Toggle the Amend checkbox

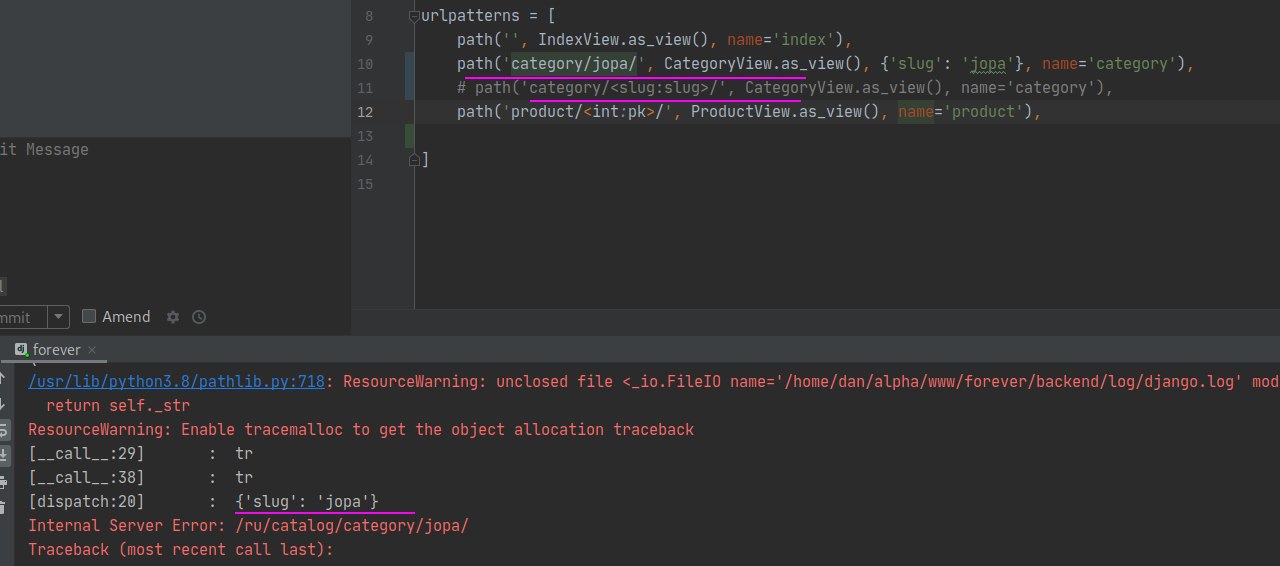[89, 316]
